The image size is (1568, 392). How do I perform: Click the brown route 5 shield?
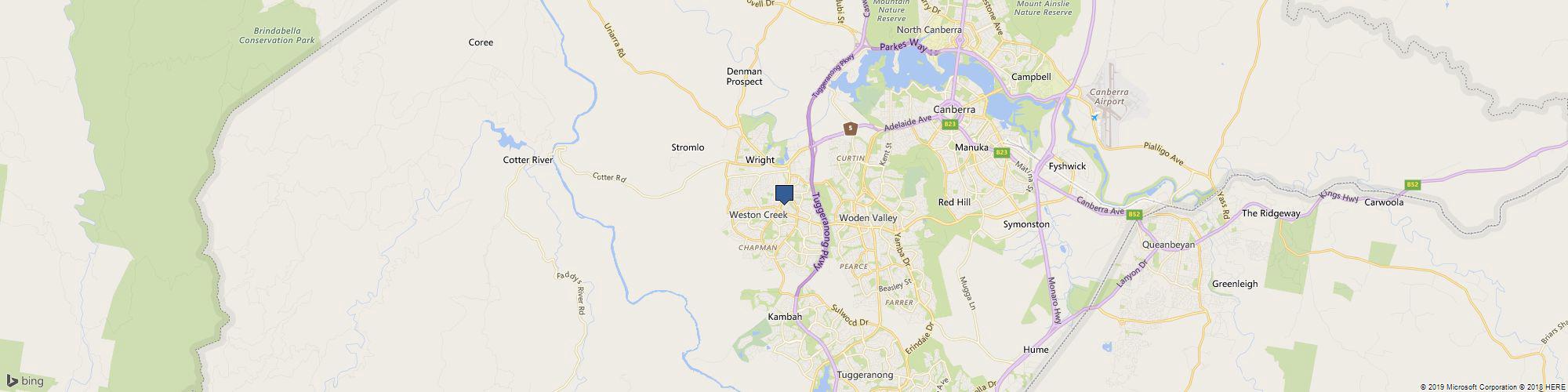tap(850, 128)
